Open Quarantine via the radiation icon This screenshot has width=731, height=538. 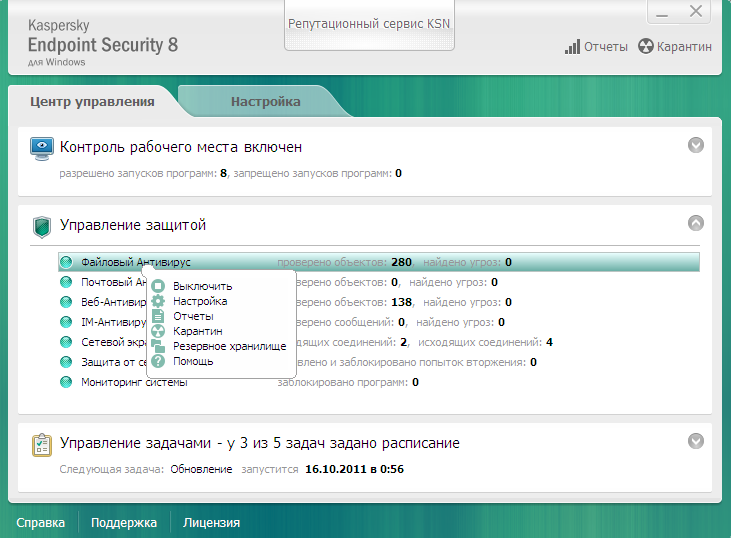tap(646, 46)
